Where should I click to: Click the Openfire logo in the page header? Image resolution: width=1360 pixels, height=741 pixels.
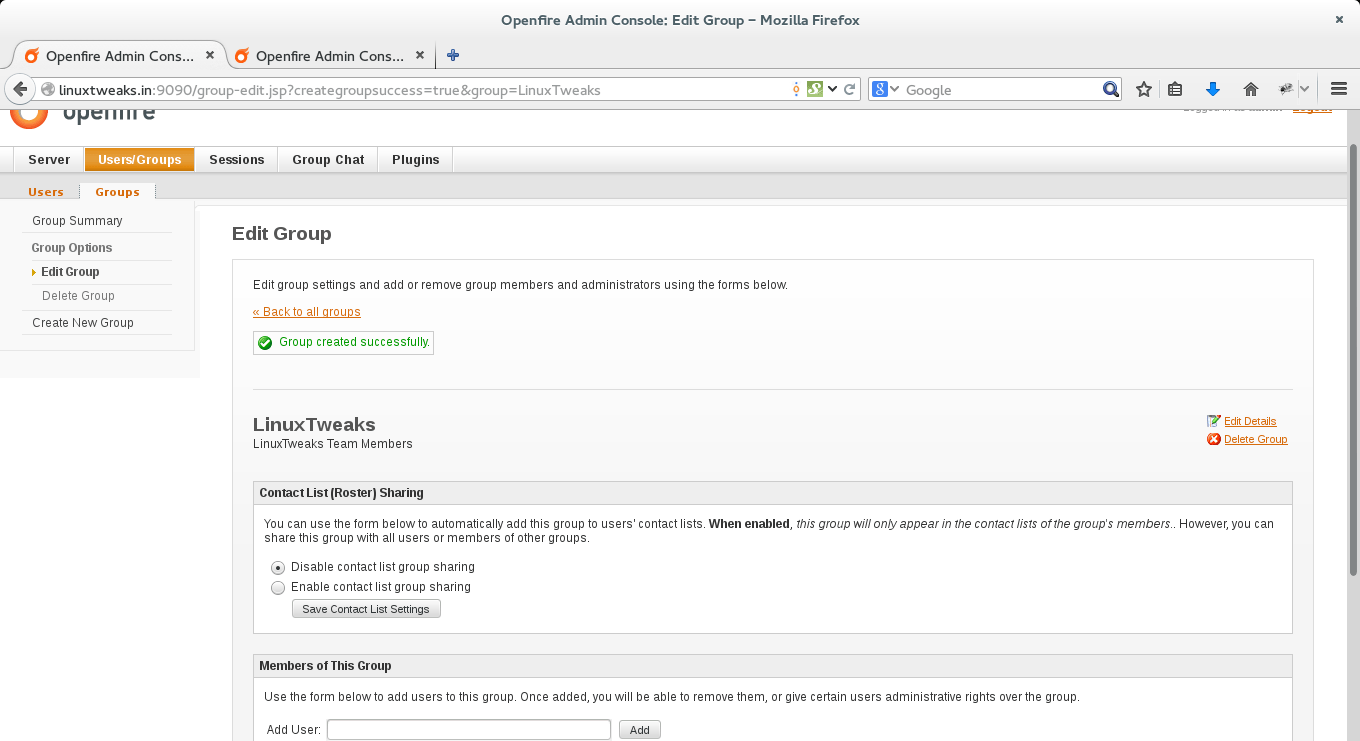pos(84,117)
